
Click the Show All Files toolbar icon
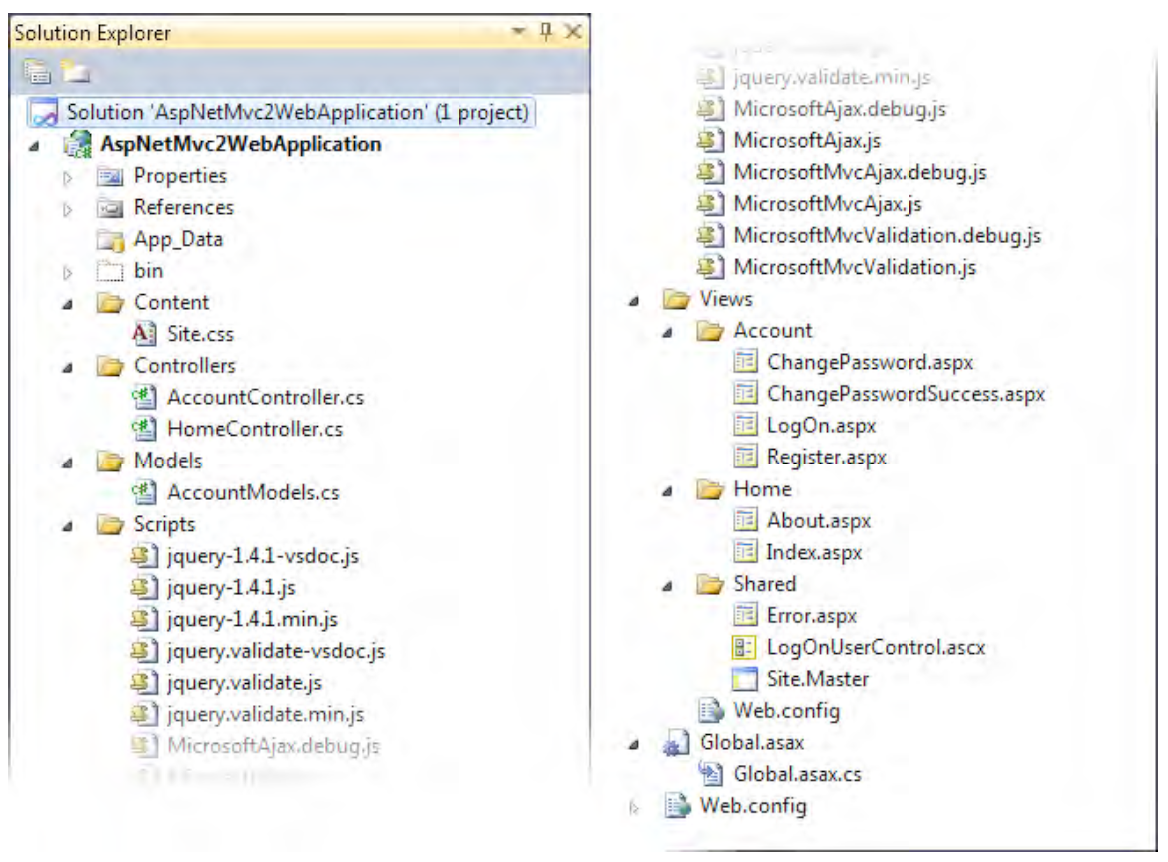[75, 72]
